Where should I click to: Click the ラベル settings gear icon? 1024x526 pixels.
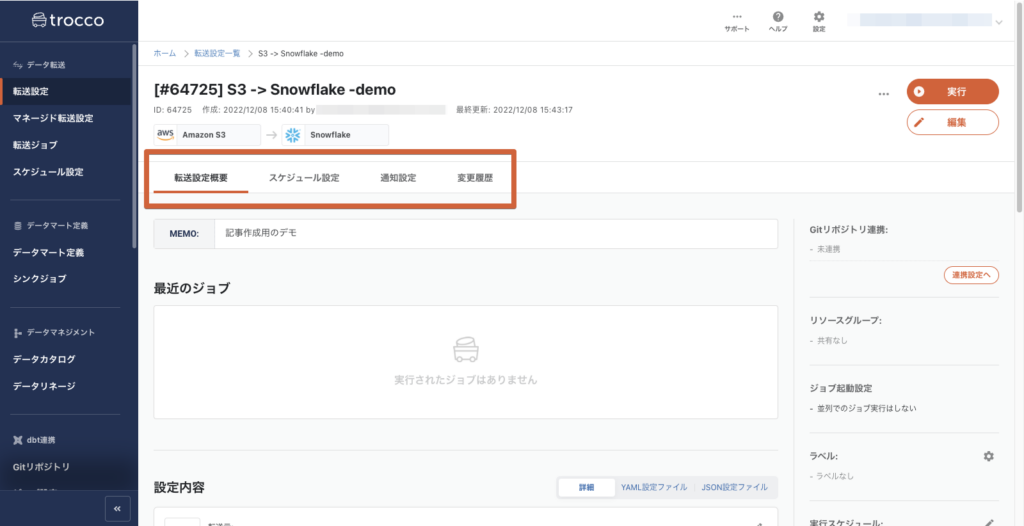point(988,456)
